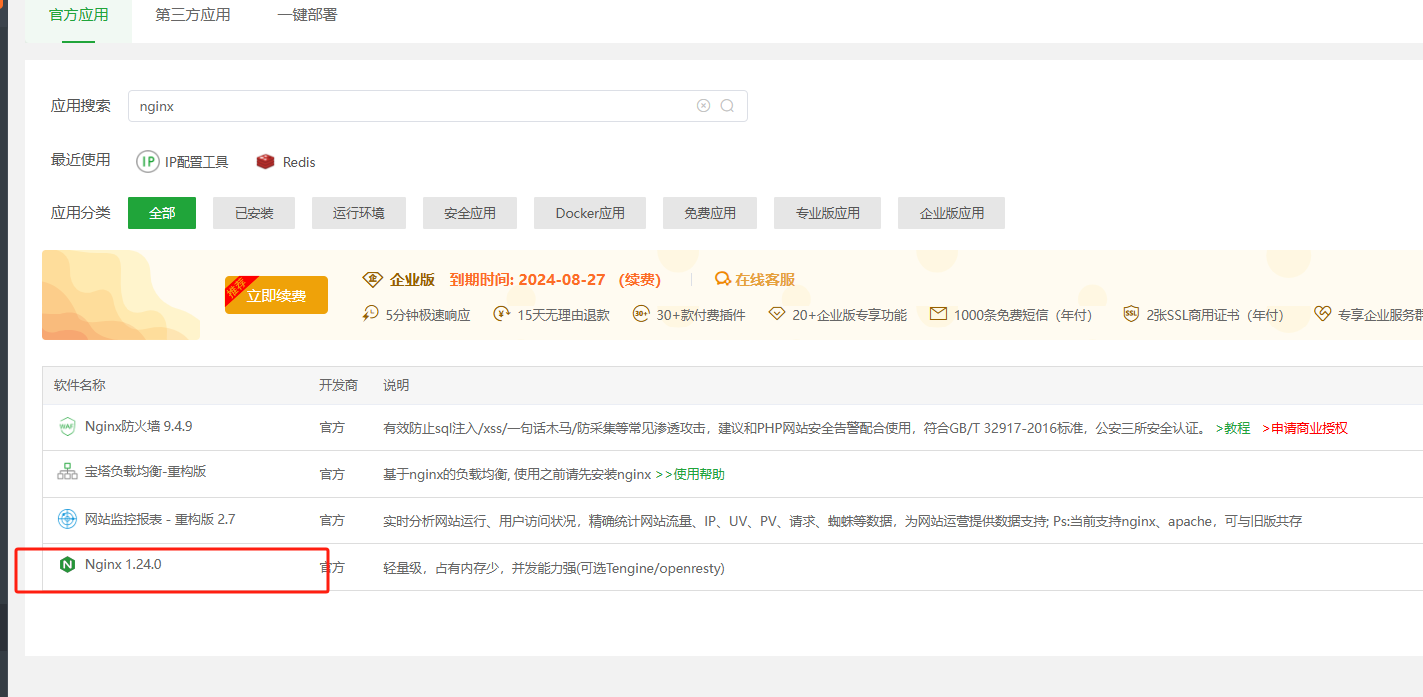Viewport: 1423px width, 697px height.
Task: Click 官方 in the Nginx防火墙 row
Action: 332,428
